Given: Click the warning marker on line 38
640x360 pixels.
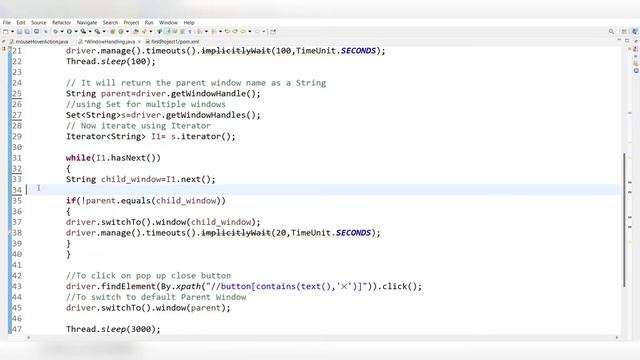Looking at the screenshot, I should point(10,233).
